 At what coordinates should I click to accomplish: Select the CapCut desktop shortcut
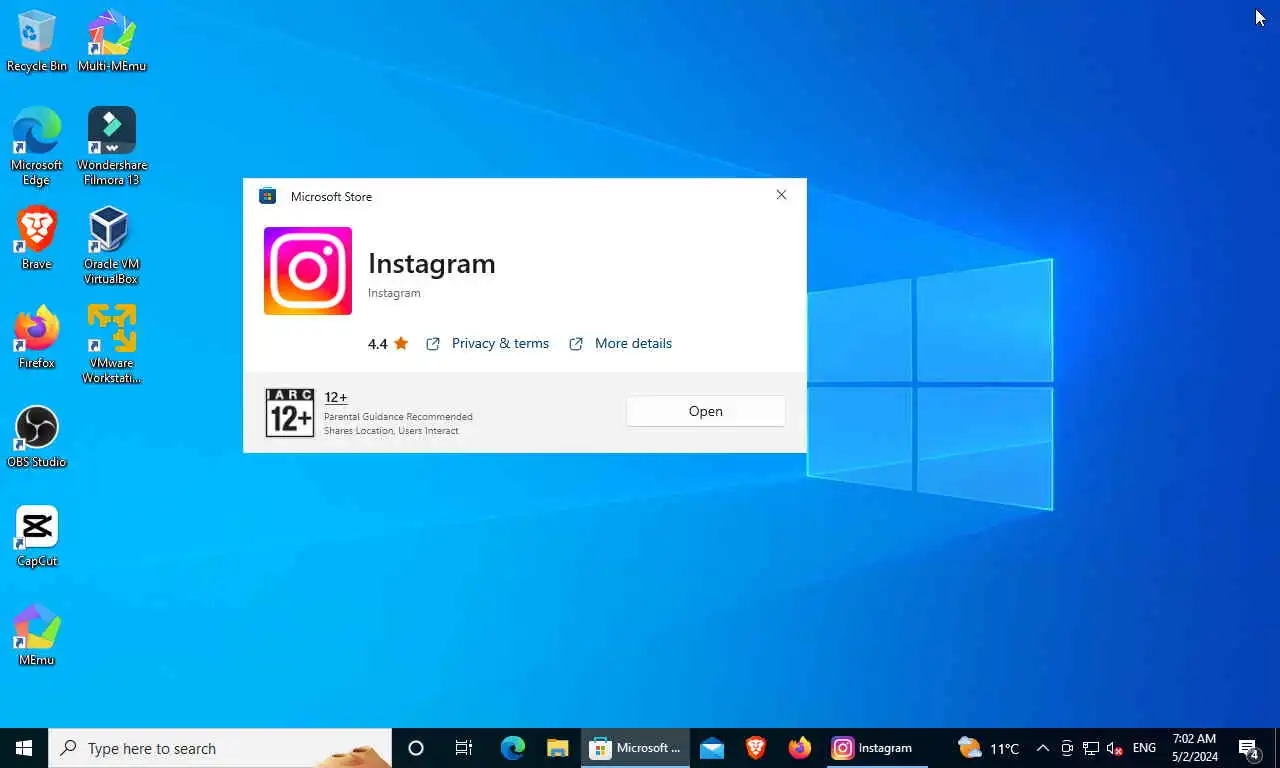click(x=37, y=536)
